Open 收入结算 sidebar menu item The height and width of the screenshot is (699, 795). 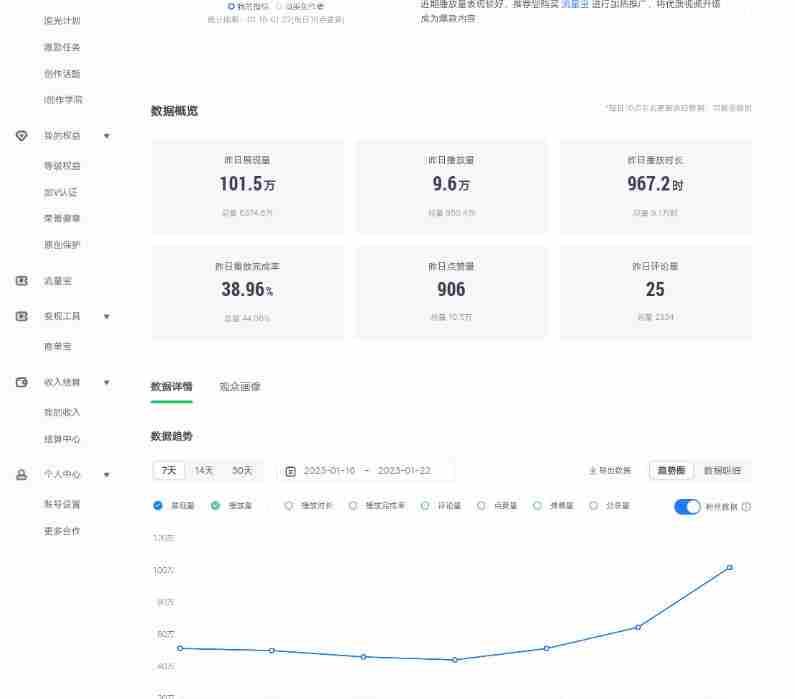click(62, 382)
